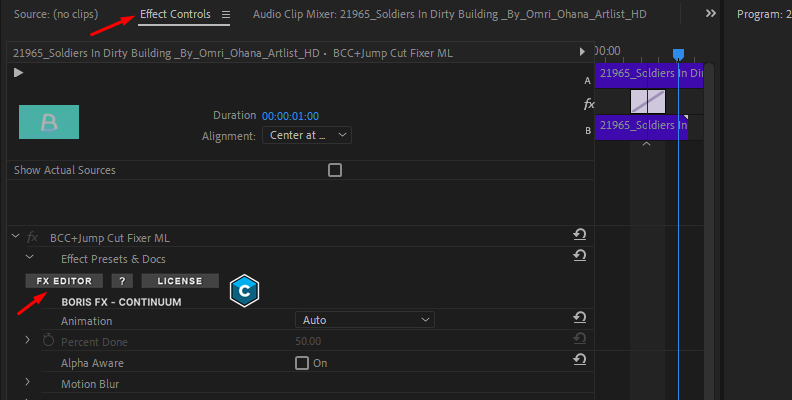This screenshot has height=400, width=792.
Task: Reset the Animation parameter
Action: [x=579, y=317]
